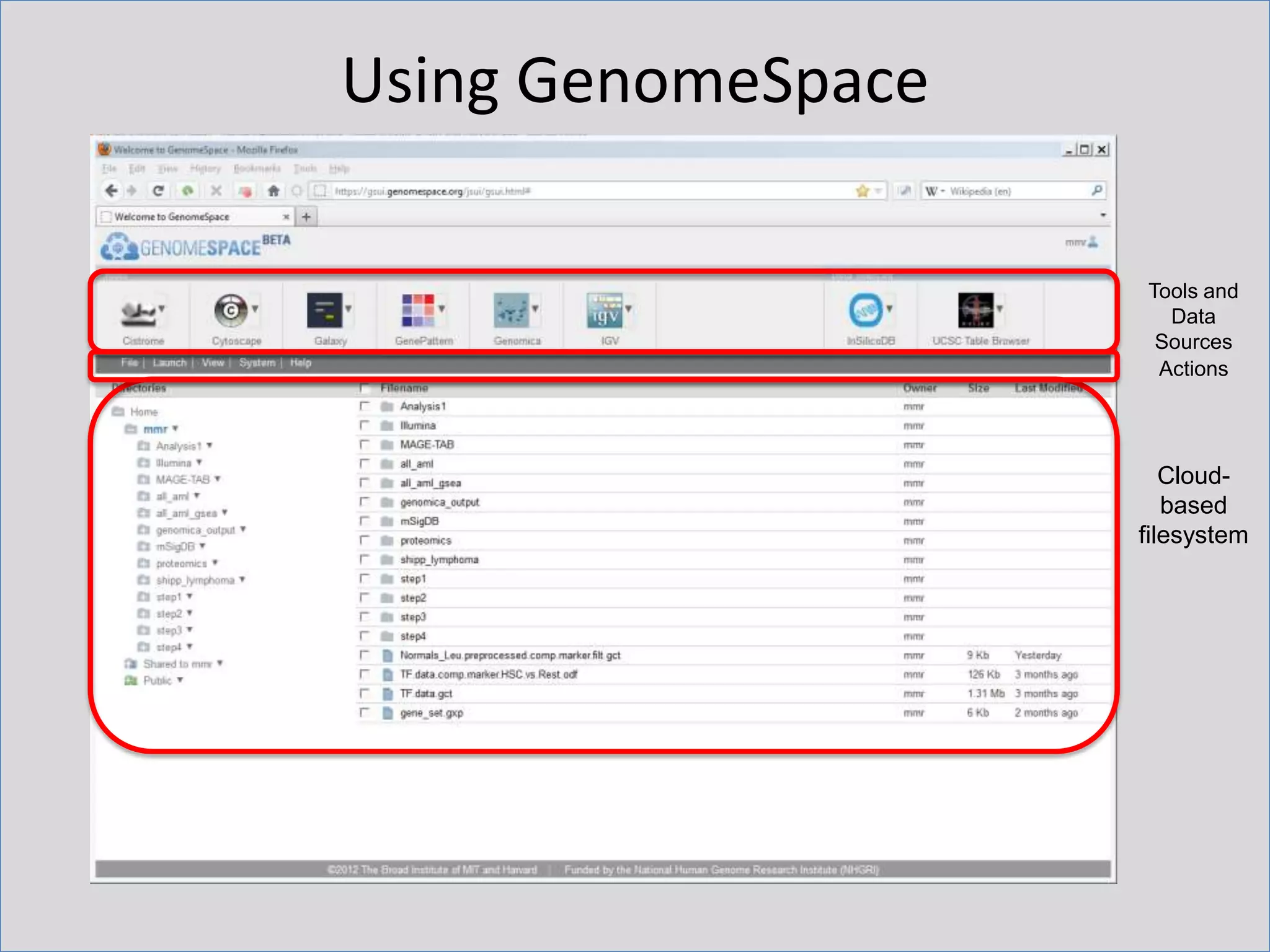Open the GenePattern tool icon
The image size is (1270, 952).
click(418, 310)
